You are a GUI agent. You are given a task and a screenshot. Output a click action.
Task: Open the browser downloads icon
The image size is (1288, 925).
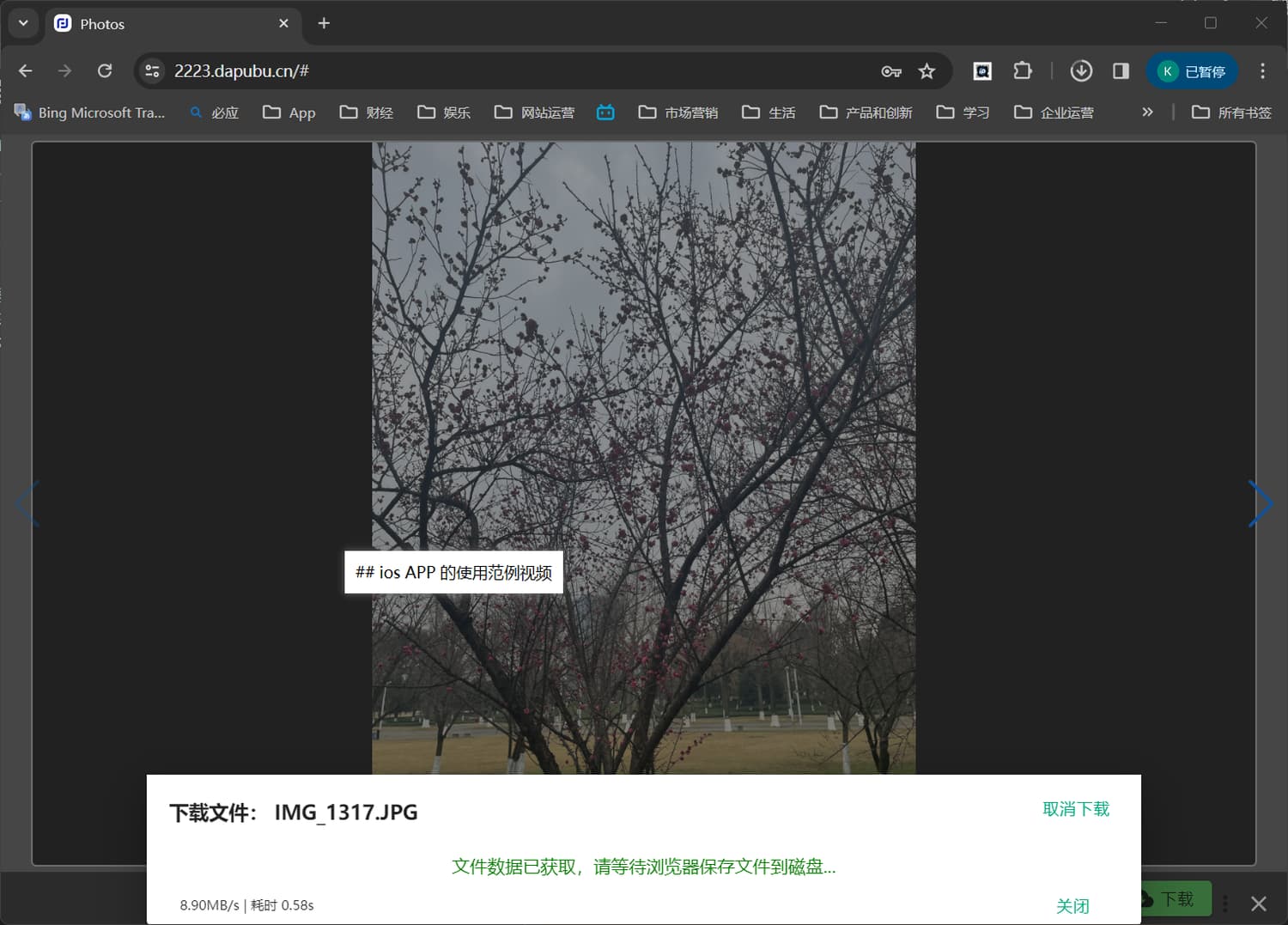click(x=1081, y=71)
